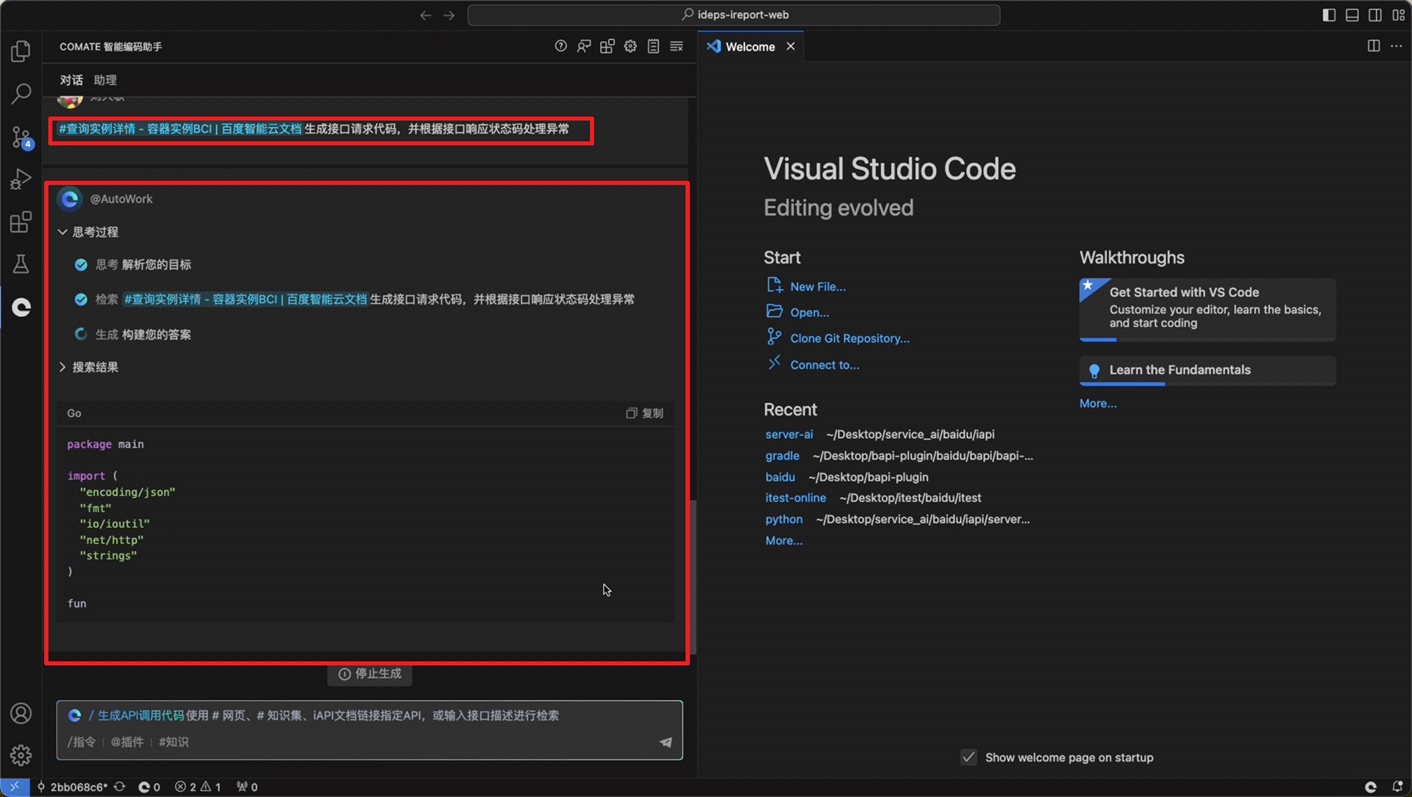This screenshot has width=1412, height=797.
Task: Open recent project itest-online
Action: 796,498
